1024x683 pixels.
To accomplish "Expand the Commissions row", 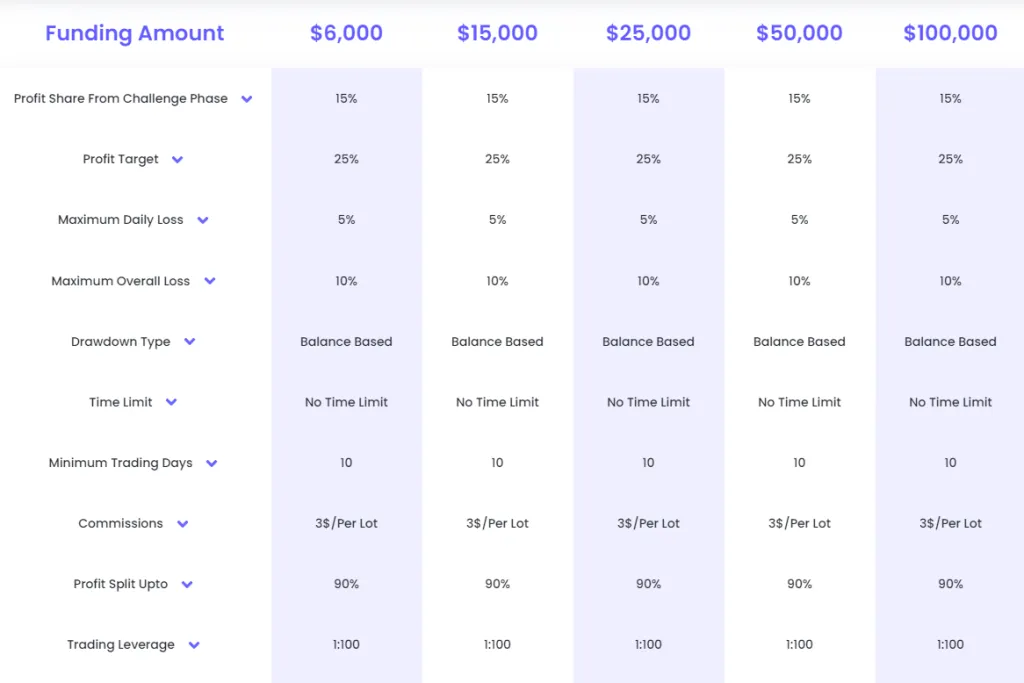I will pos(182,523).
